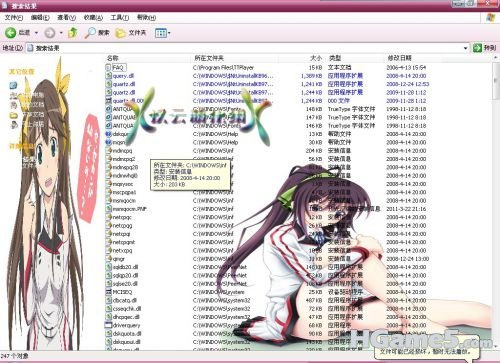This screenshot has width=500, height=363.
Task: Select the 30 KB help file icon
Action: coord(108,142)
